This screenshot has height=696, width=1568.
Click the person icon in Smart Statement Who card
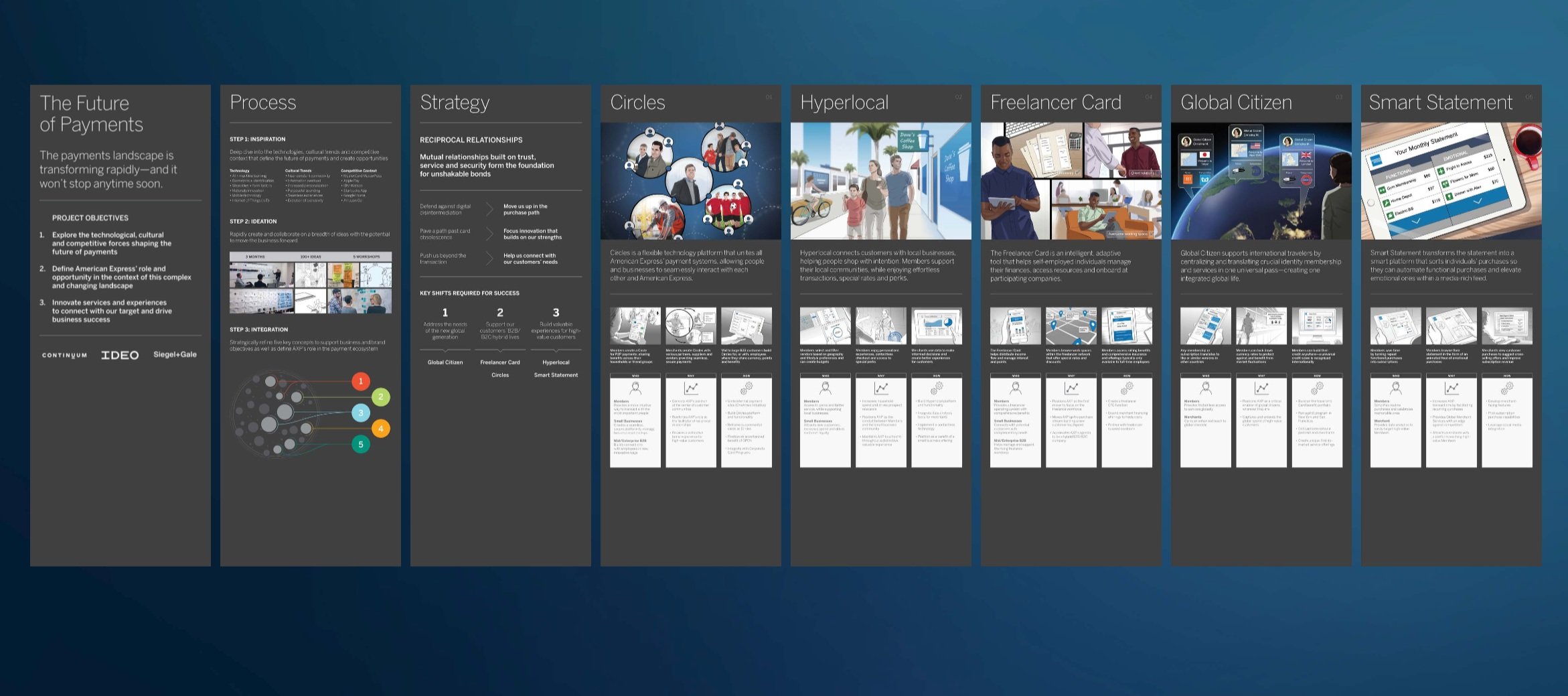(1396, 387)
